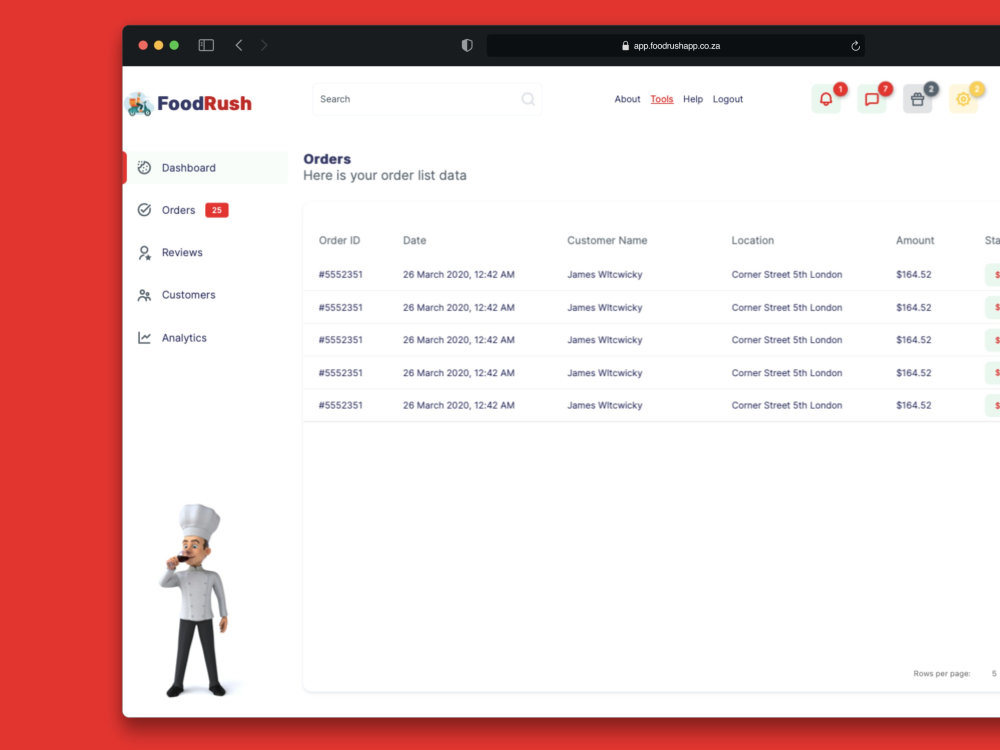Select the Dashboard speedometer icon in sidebar
This screenshot has width=1000, height=750.
pyautogui.click(x=144, y=167)
